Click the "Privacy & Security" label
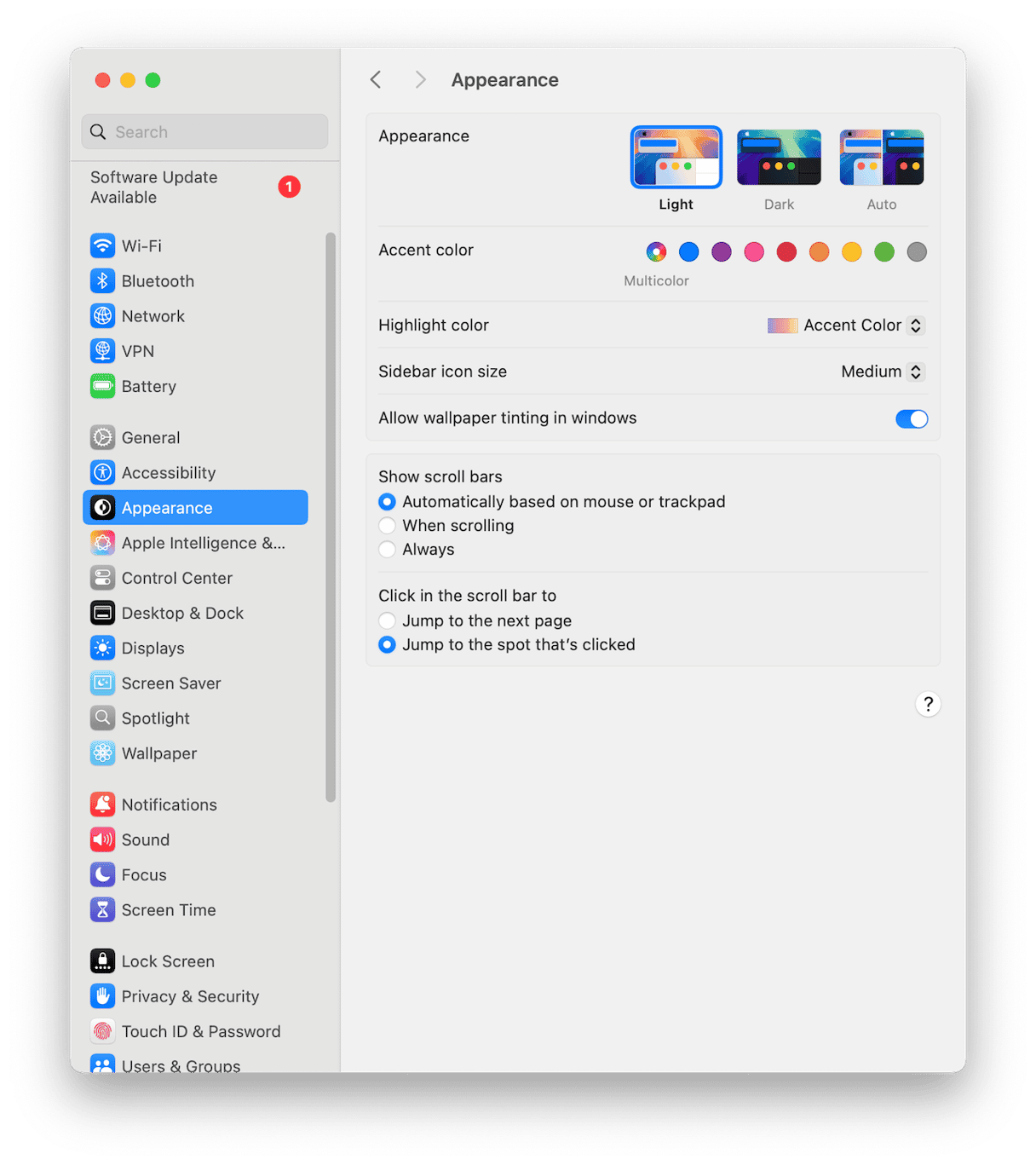Viewport: 1036px width, 1165px height. 190,996
